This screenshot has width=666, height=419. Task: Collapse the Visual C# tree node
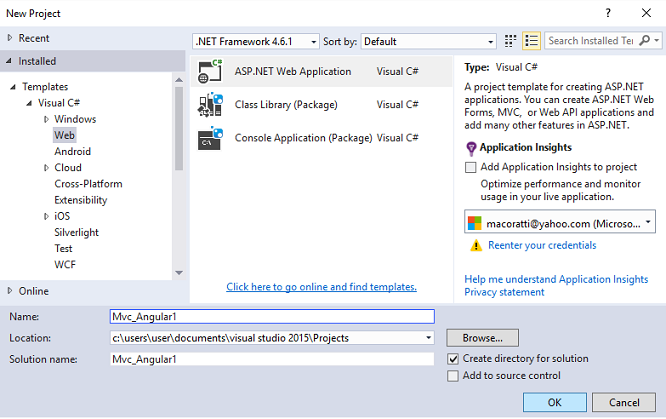coord(29,103)
